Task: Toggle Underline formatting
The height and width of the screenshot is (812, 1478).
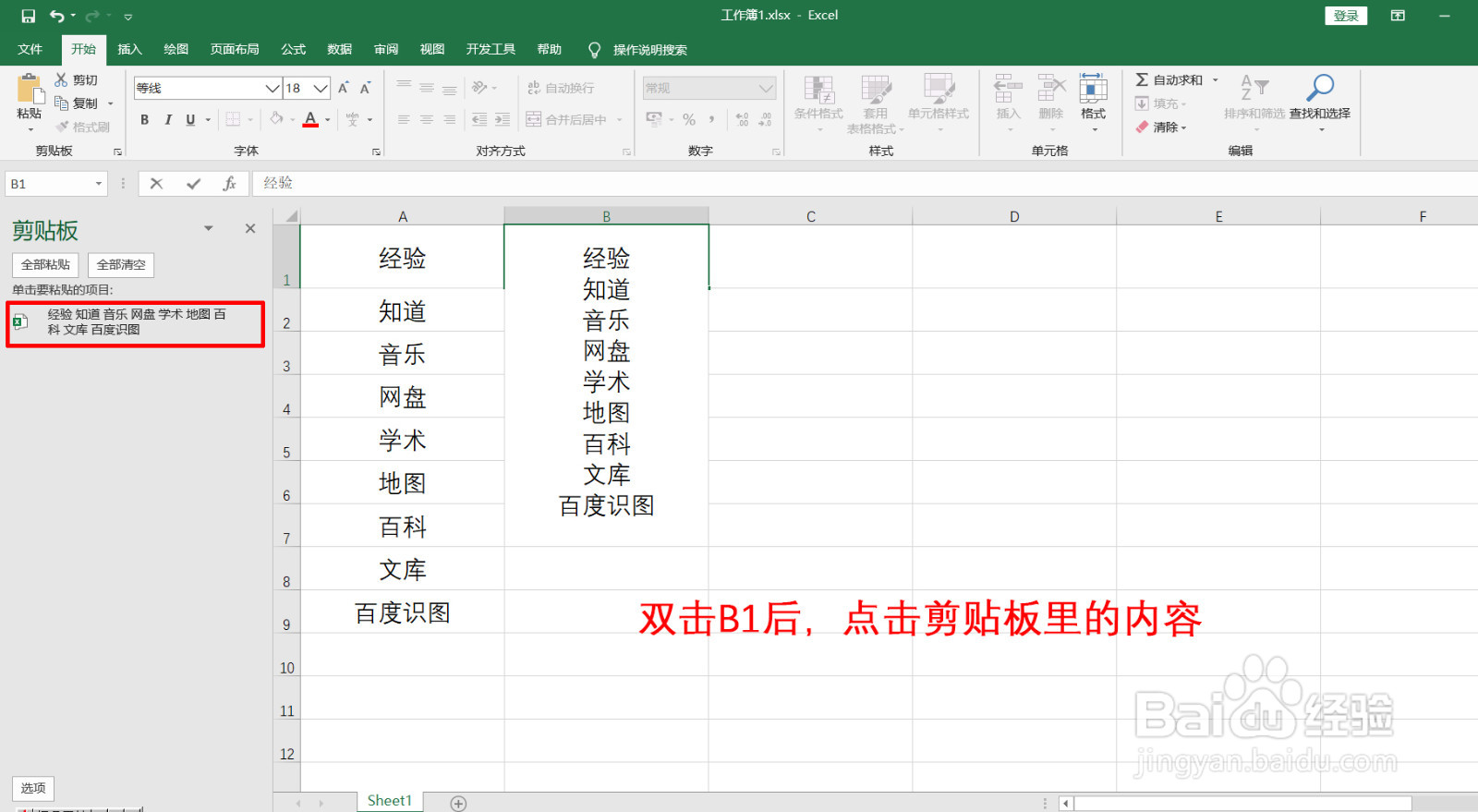Action: pos(190,119)
